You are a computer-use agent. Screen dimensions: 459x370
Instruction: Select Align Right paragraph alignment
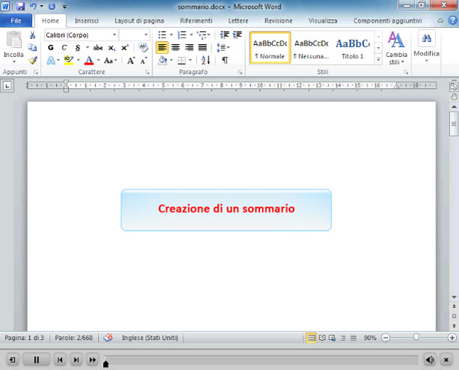coord(189,48)
